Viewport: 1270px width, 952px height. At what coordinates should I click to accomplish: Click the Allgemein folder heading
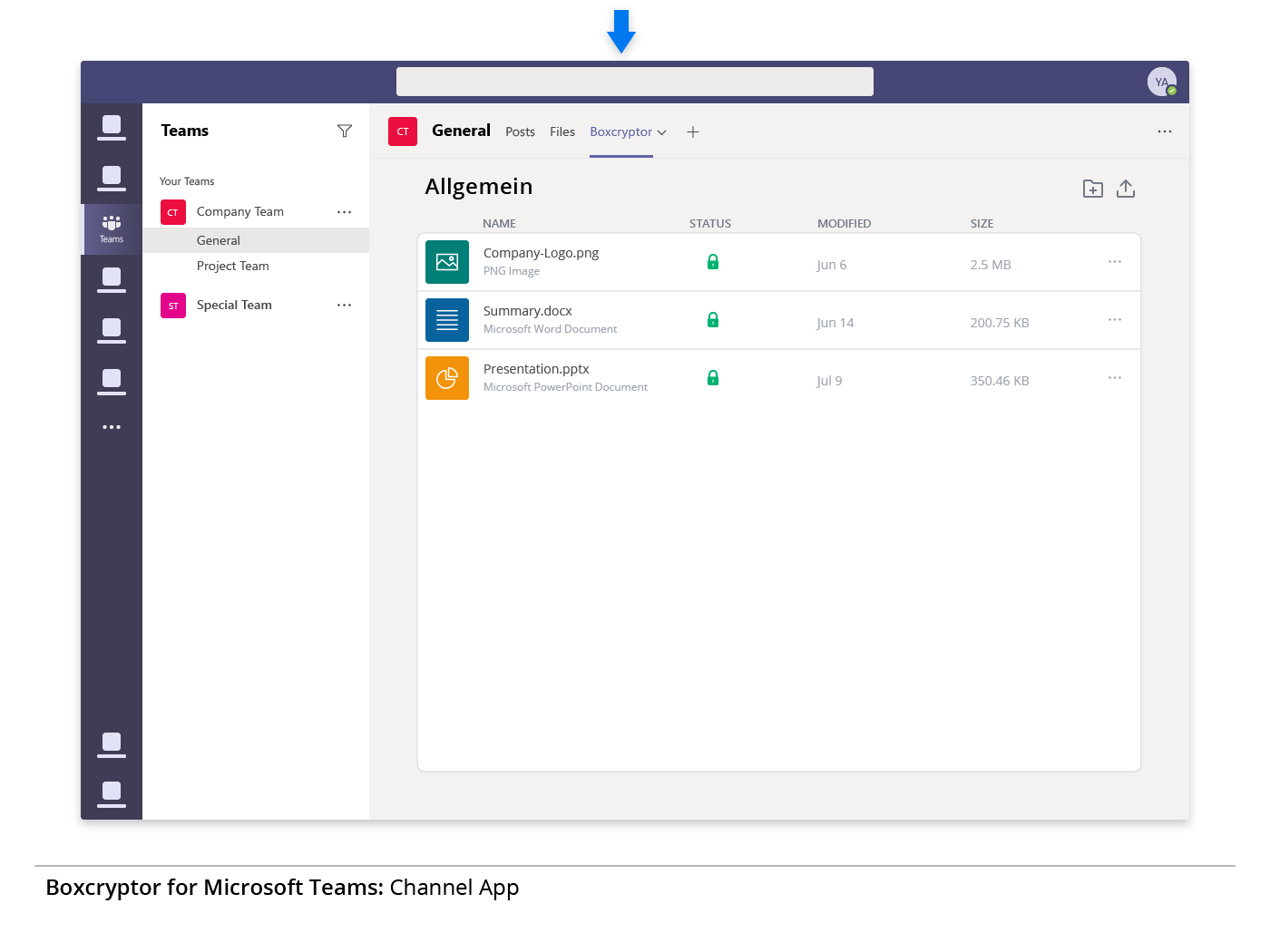point(479,187)
